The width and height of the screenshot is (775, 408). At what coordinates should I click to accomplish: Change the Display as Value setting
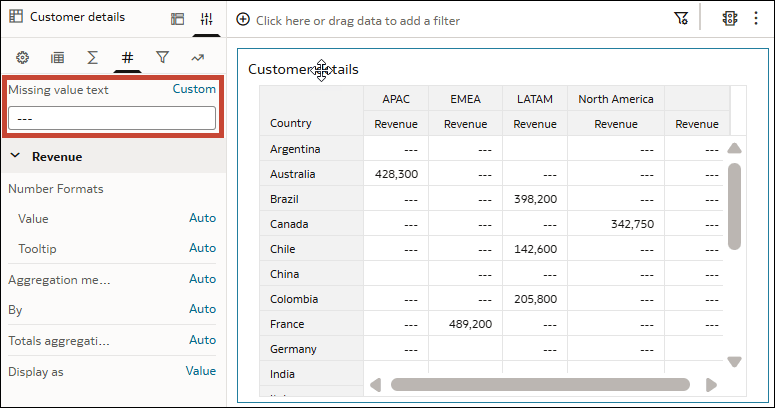tap(200, 371)
